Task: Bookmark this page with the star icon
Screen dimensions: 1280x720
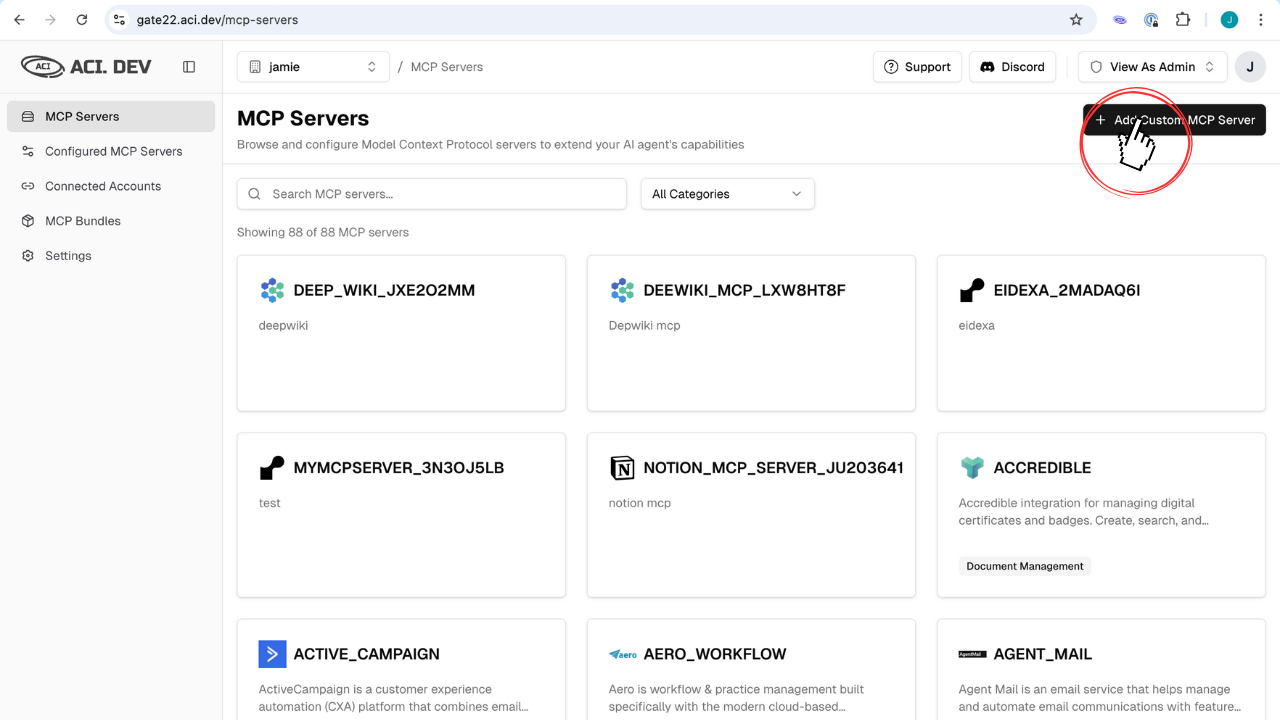Action: tap(1076, 20)
